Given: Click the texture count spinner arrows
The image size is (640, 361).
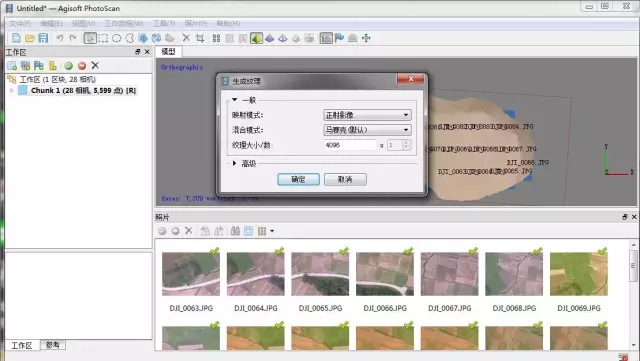Looking at the screenshot, I should pos(406,145).
